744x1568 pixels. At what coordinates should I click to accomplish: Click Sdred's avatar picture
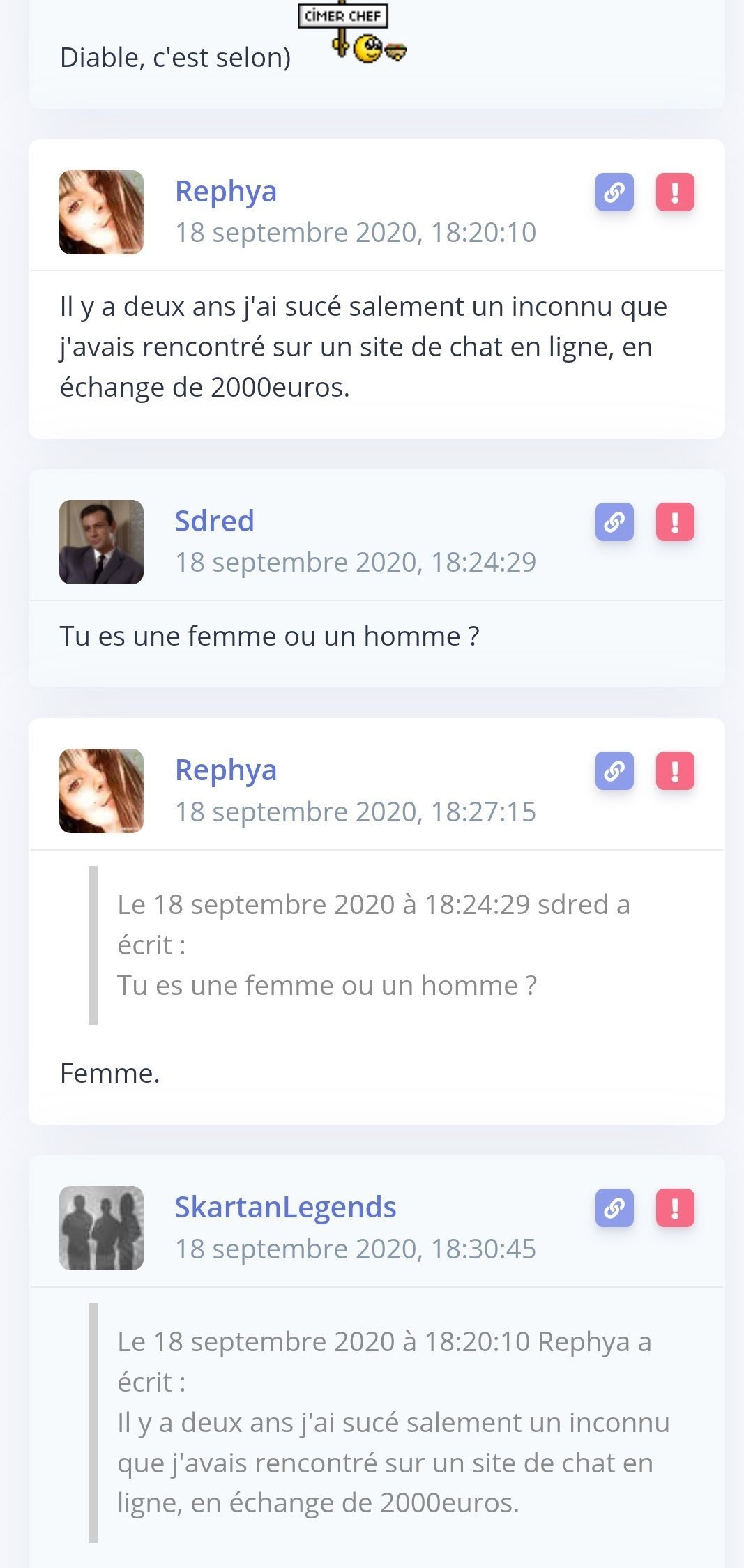[101, 542]
